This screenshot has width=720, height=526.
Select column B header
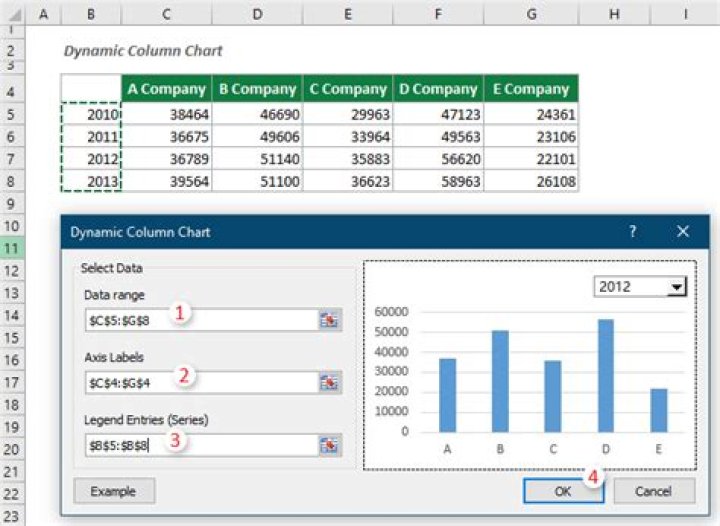(91, 14)
